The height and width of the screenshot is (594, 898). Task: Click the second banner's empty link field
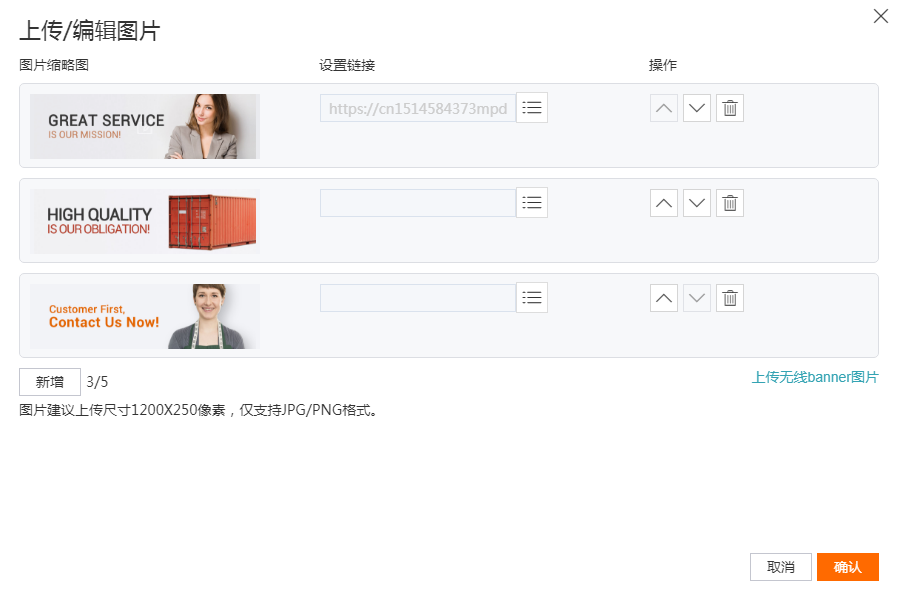(x=417, y=202)
